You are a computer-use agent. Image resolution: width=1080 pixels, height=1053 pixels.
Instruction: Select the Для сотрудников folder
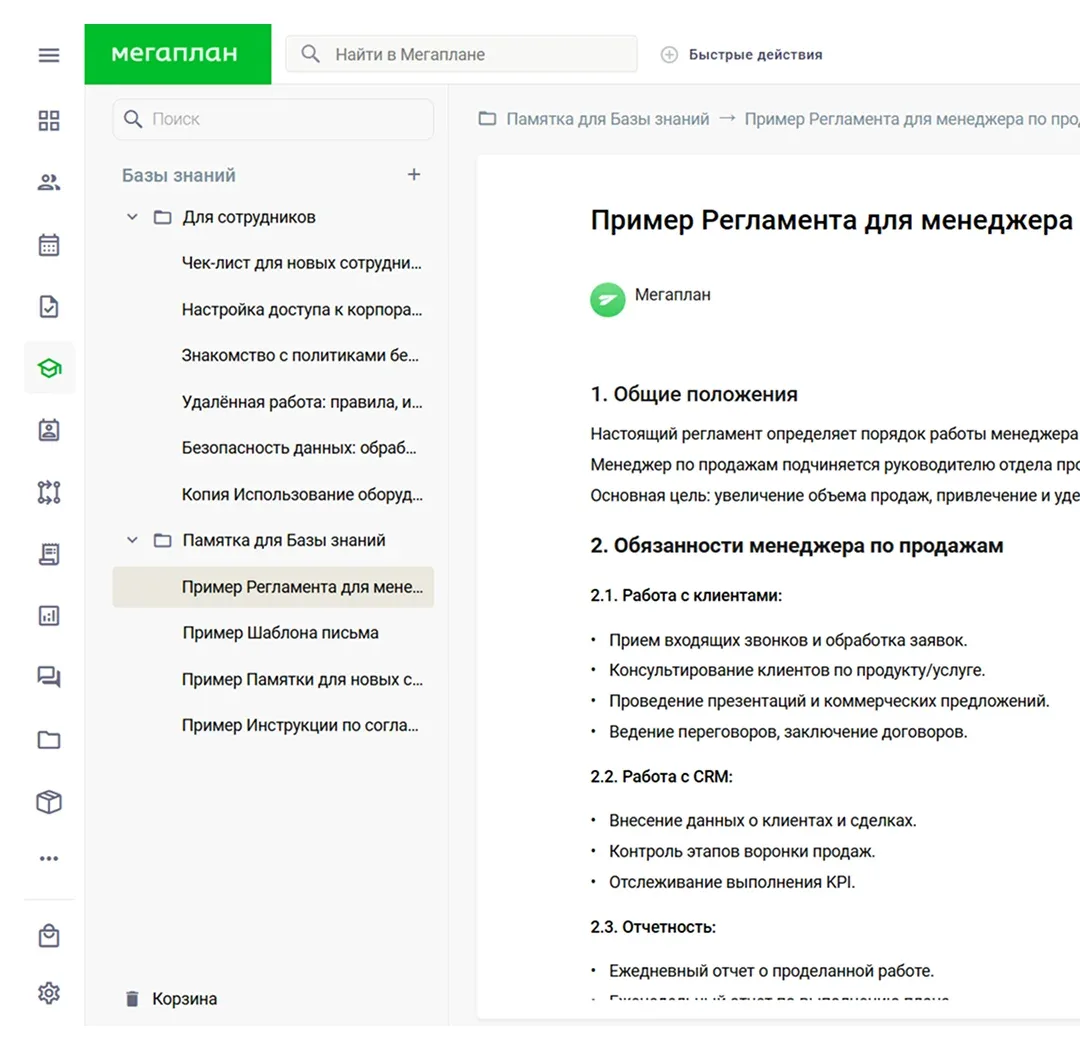[x=249, y=217]
